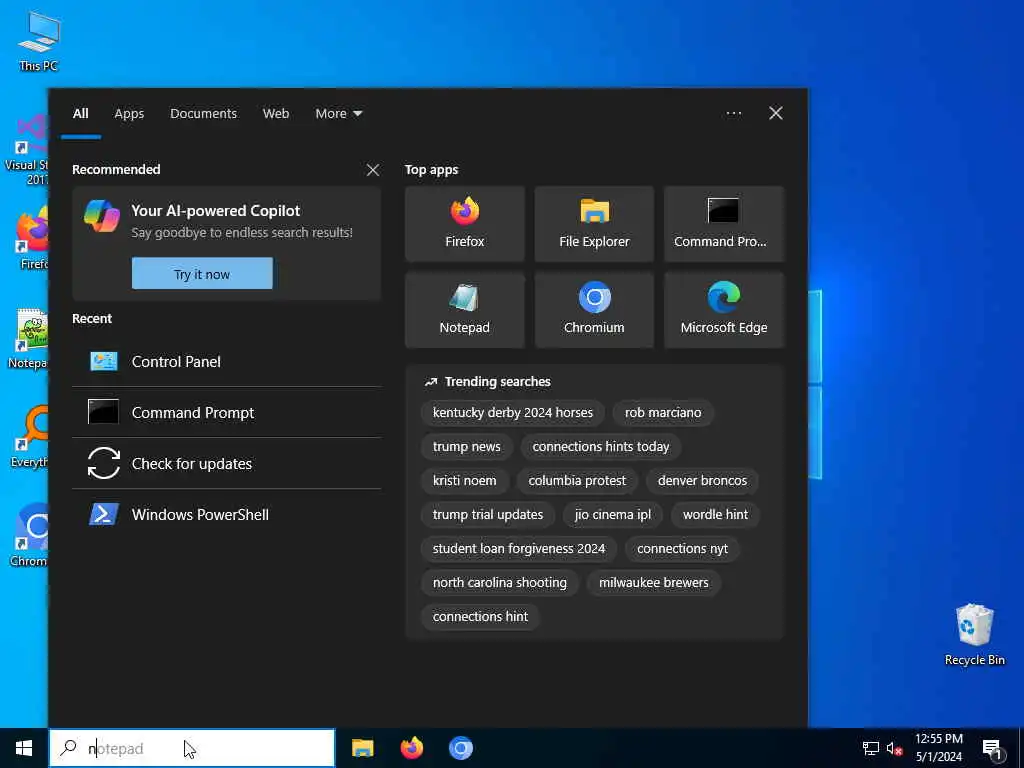Viewport: 1024px width, 768px height.
Task: Select the Notepad++ desktop shortcut
Action: click(x=27, y=340)
